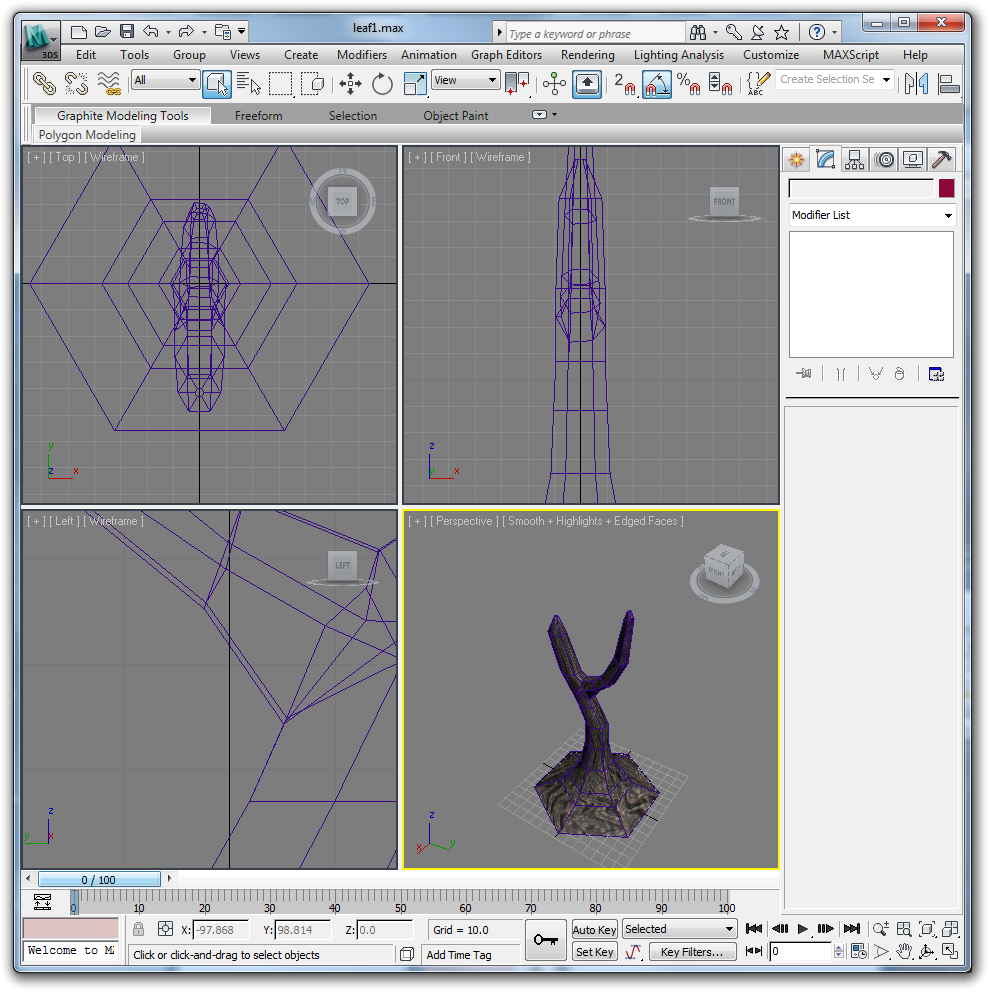
Task: Click the Pan View hand icon
Action: [904, 951]
